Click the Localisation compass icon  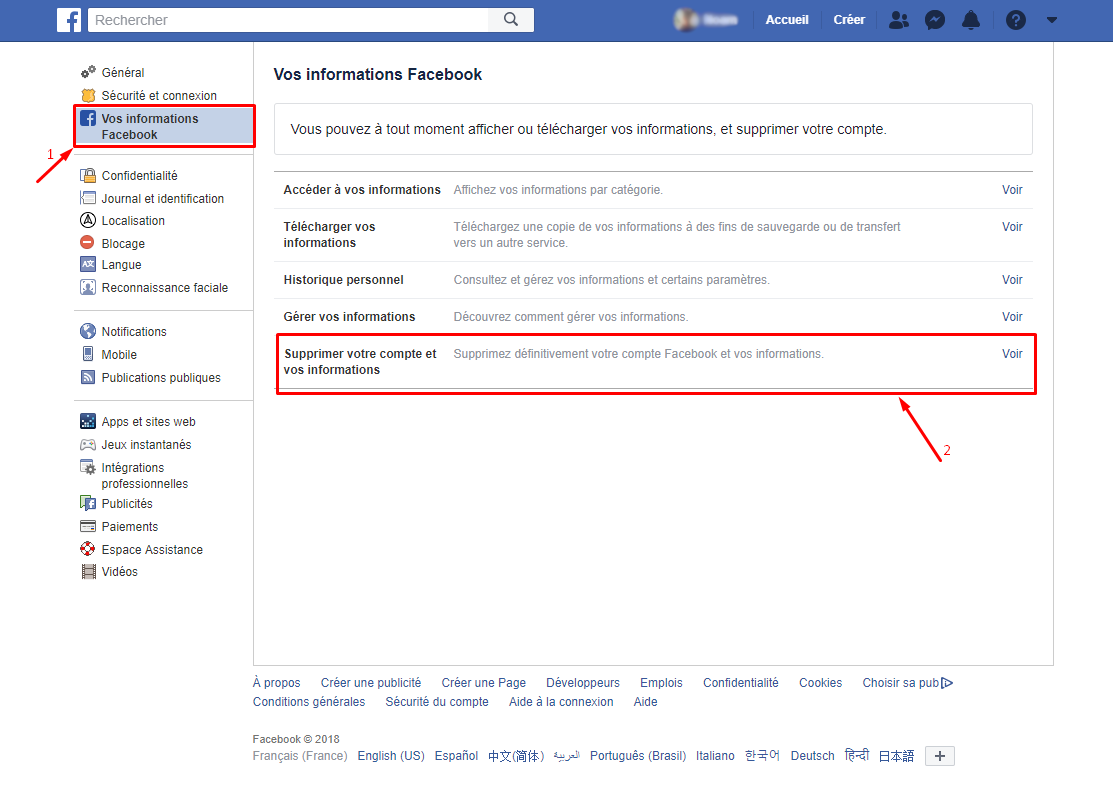[x=88, y=220]
